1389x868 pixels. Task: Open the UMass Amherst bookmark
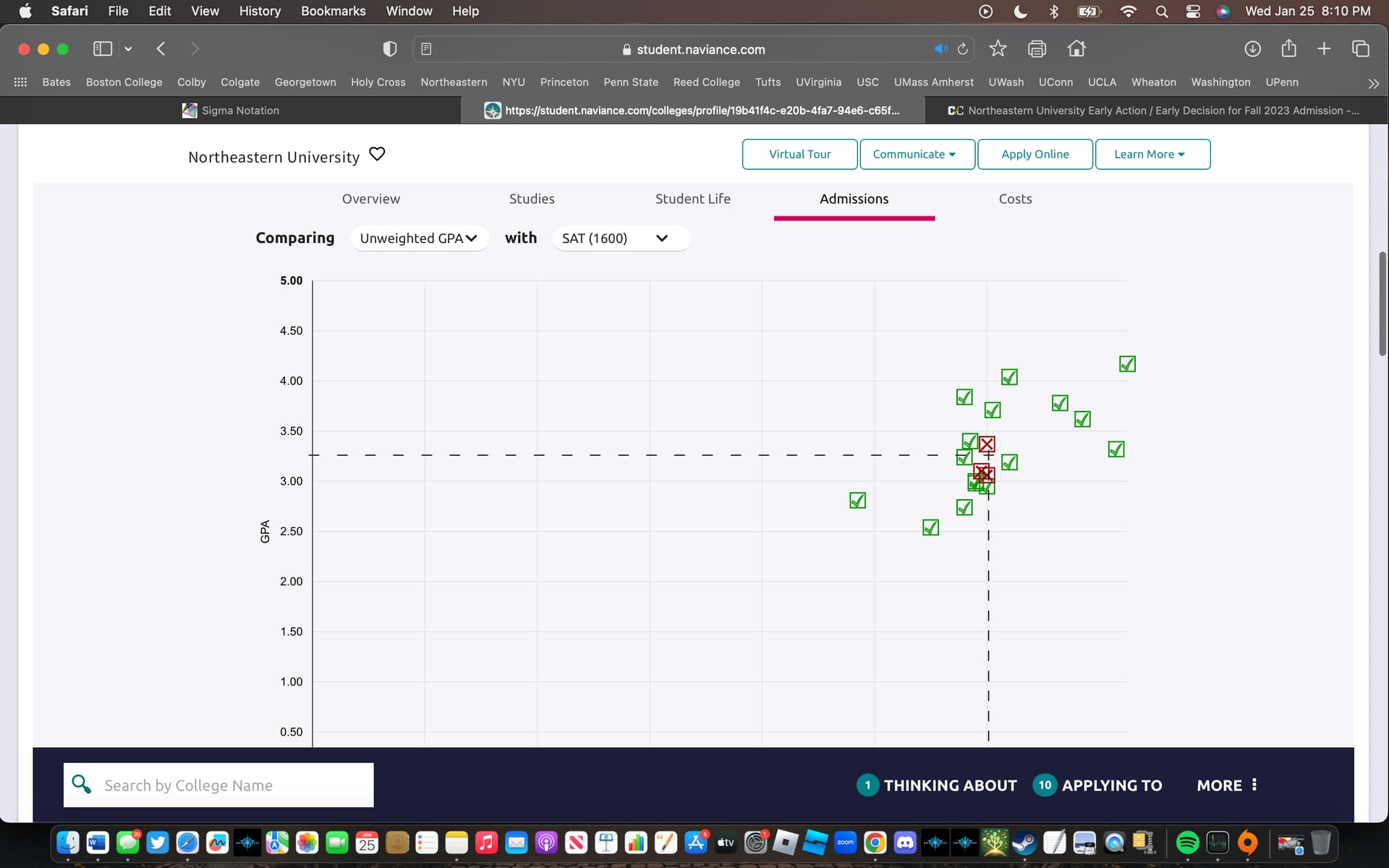coord(933,82)
